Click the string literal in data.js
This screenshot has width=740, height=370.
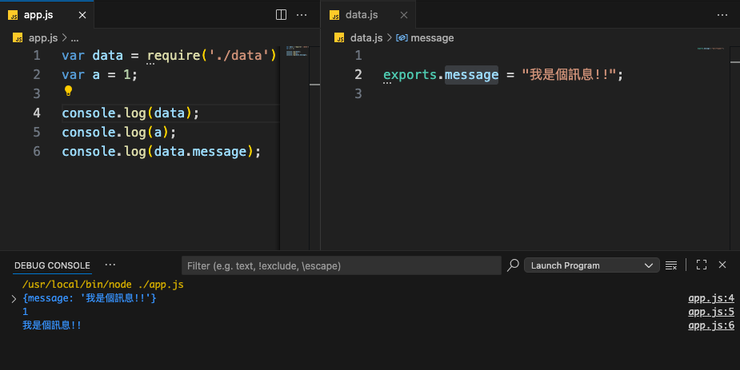(569, 75)
